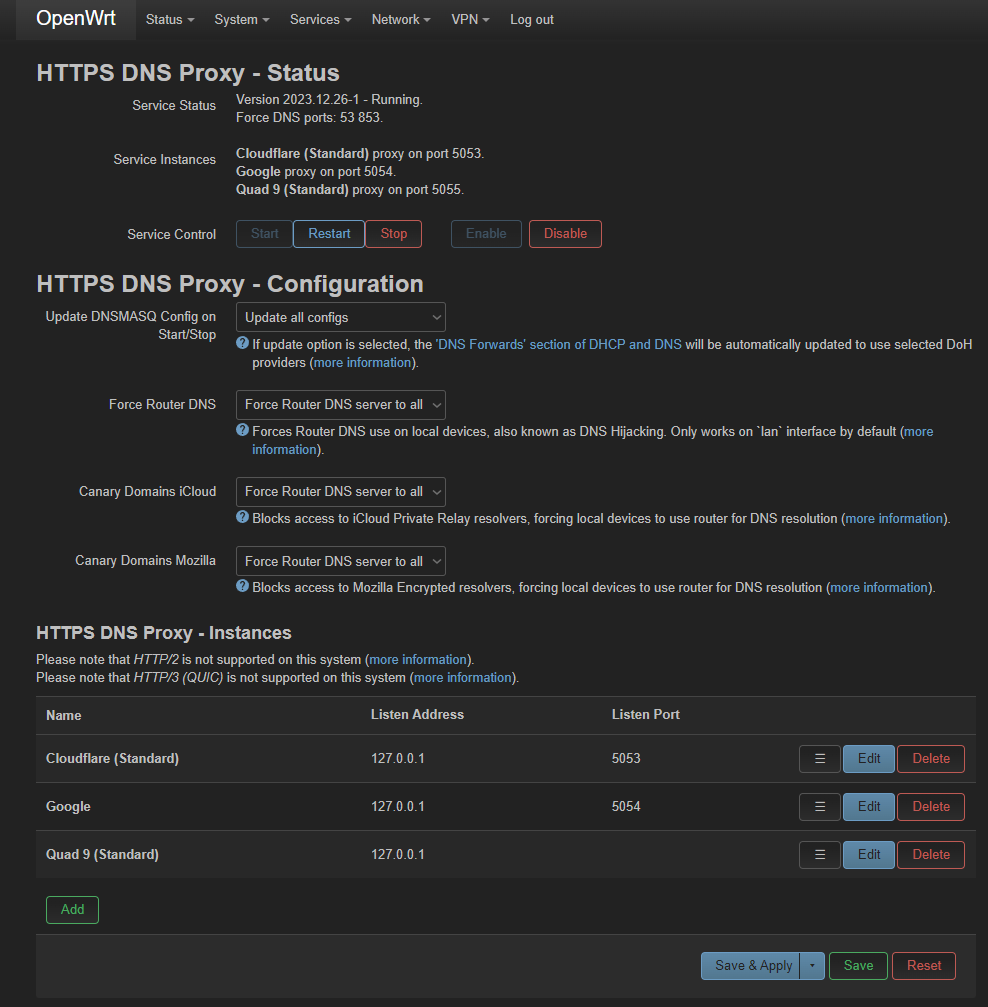Open more information link about HTTP/2 support
Viewport: 988px width, 1007px height.
point(418,660)
